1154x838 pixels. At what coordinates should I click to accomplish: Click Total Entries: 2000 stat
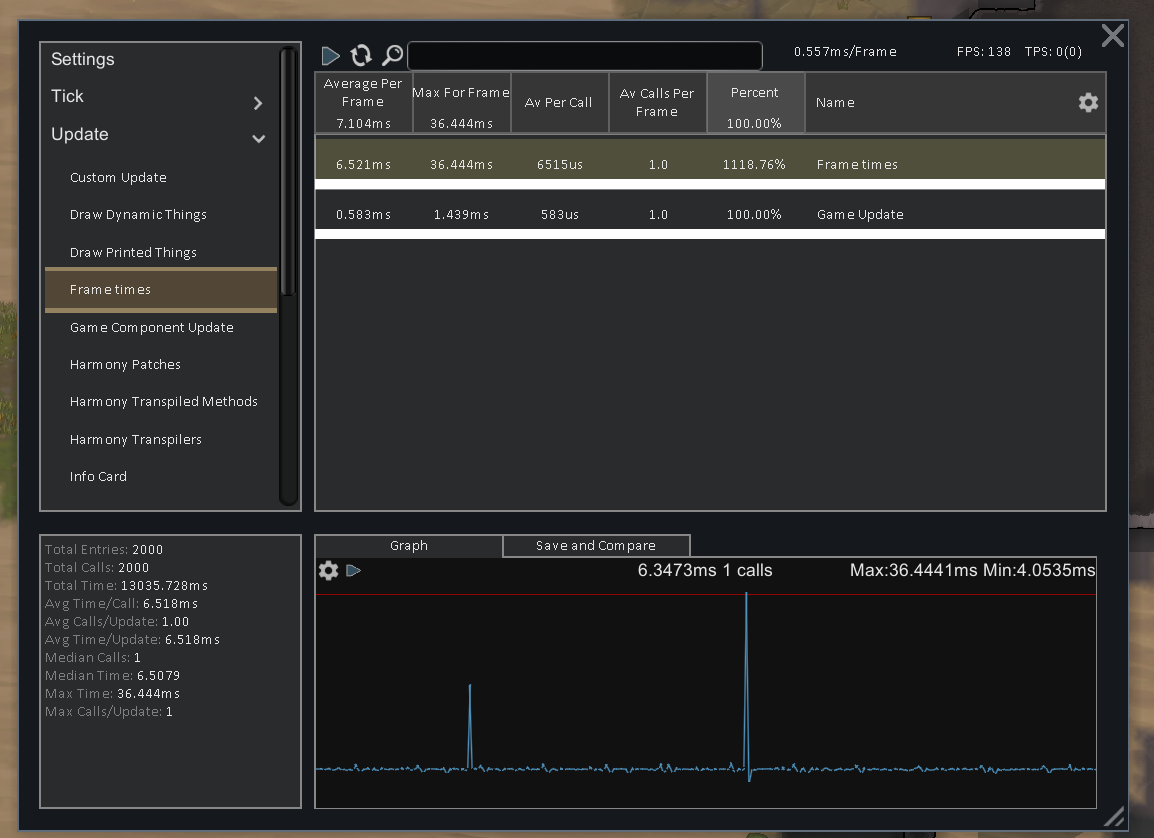click(x=104, y=550)
